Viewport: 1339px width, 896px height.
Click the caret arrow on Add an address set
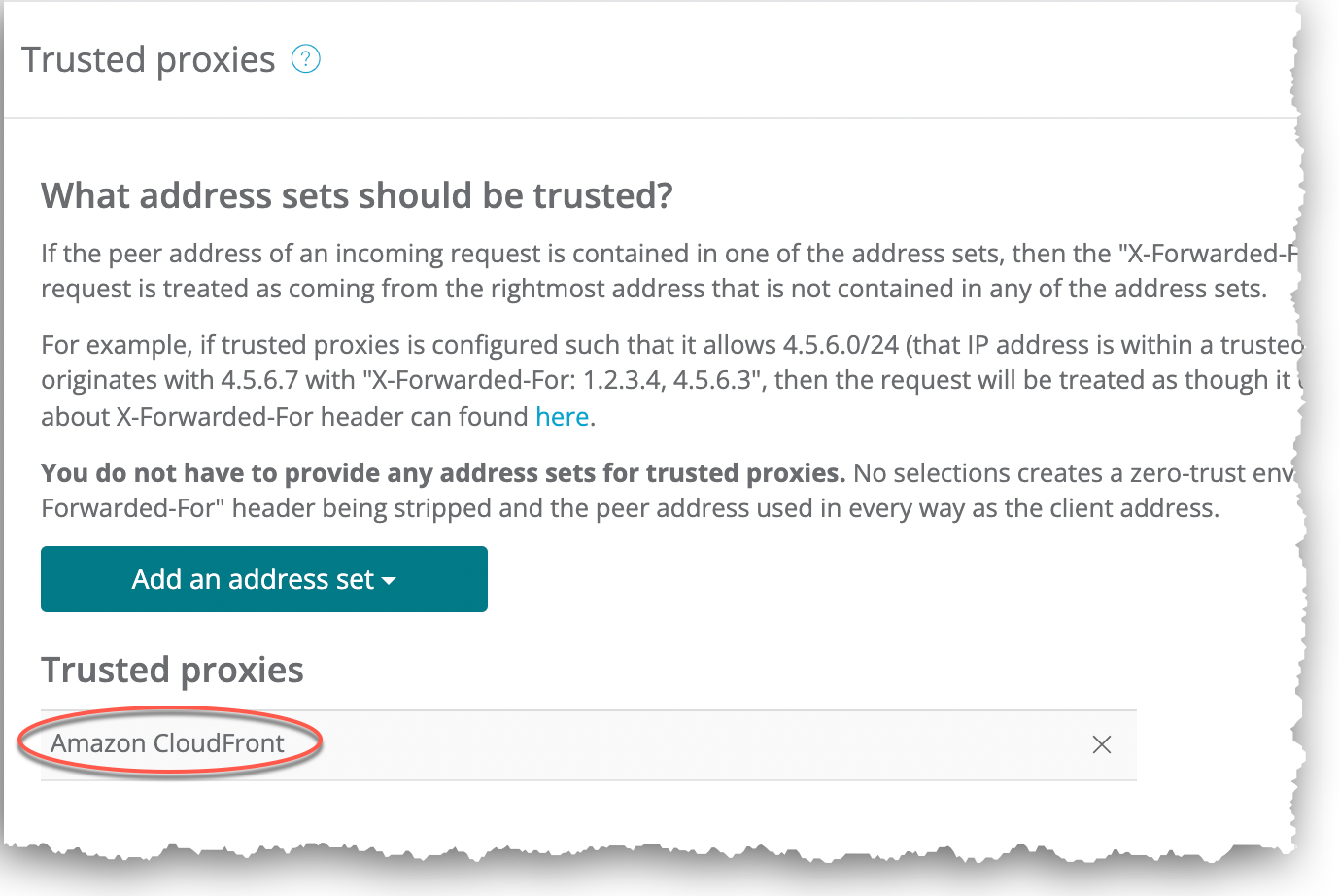[390, 581]
